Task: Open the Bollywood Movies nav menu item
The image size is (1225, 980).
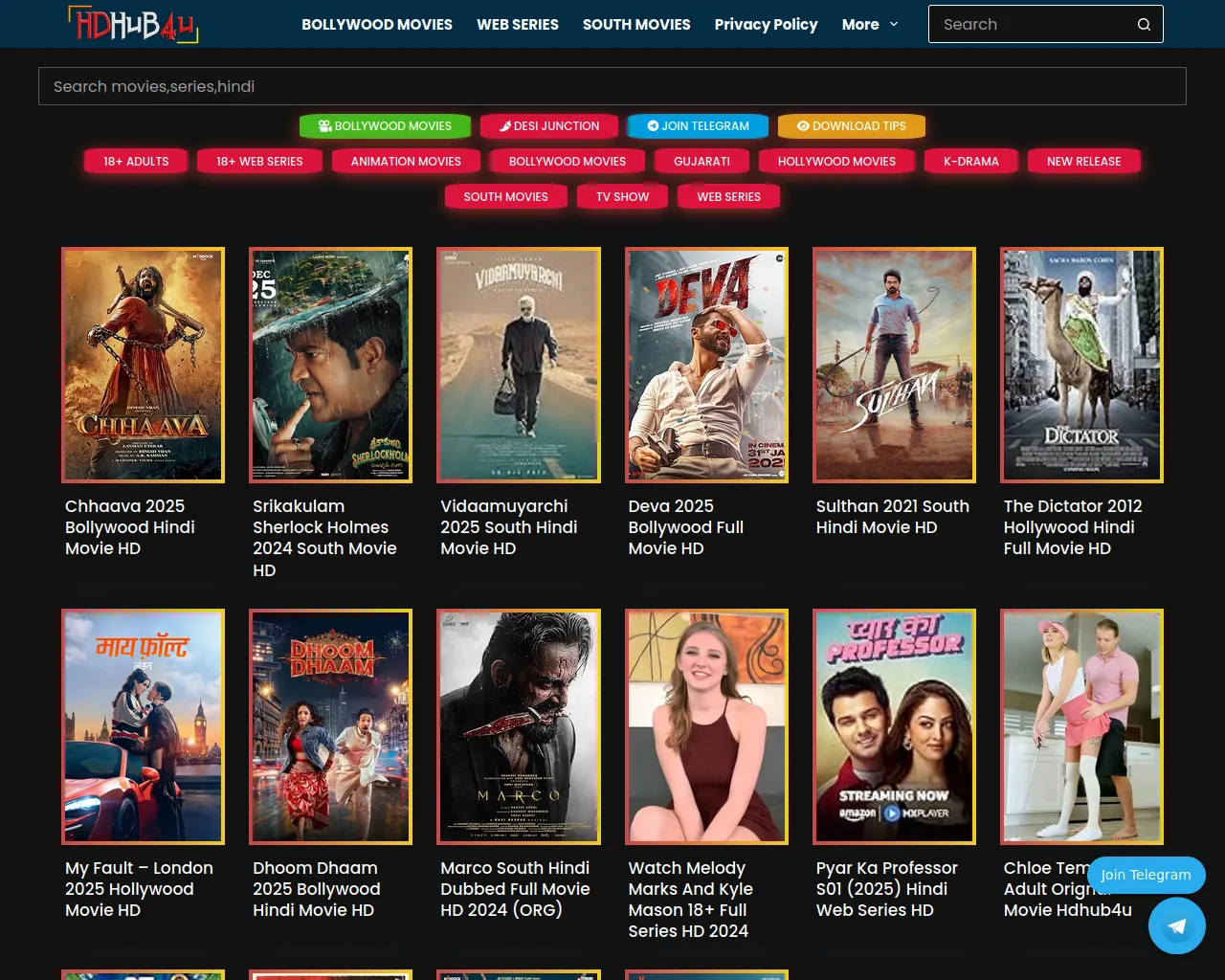Action: point(377,25)
